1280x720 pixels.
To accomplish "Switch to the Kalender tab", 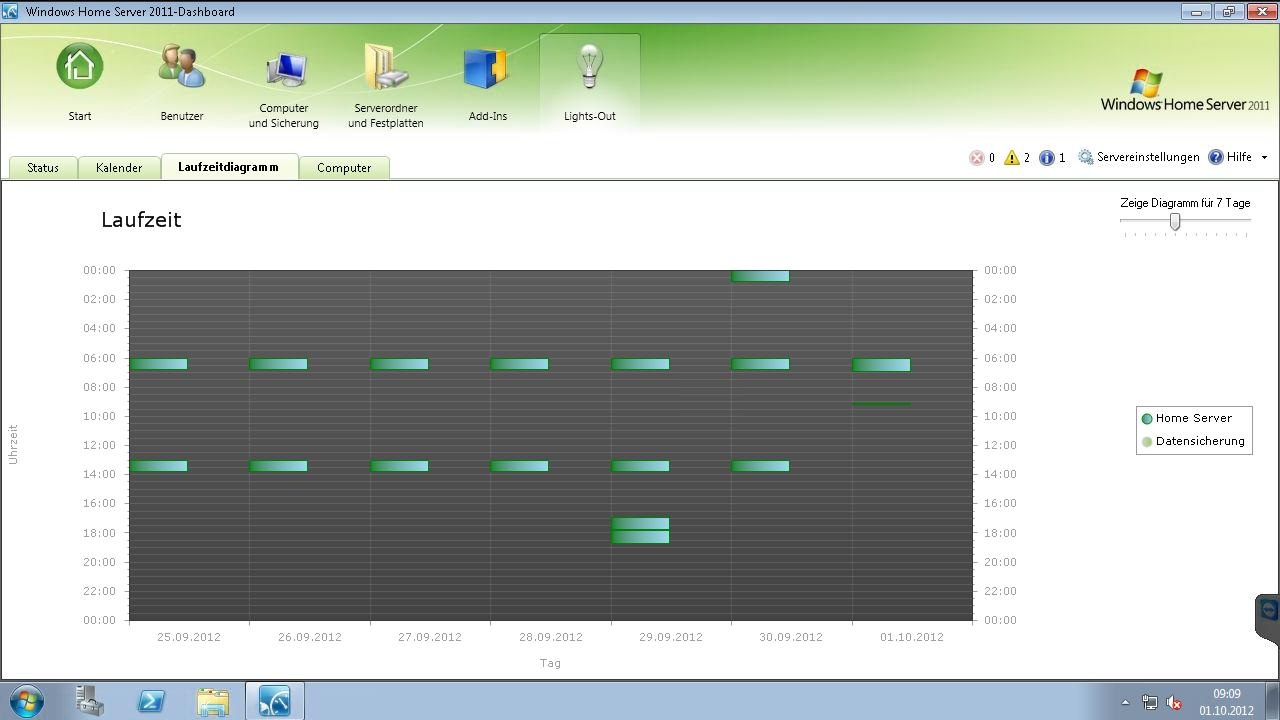I will pyautogui.click(x=119, y=168).
